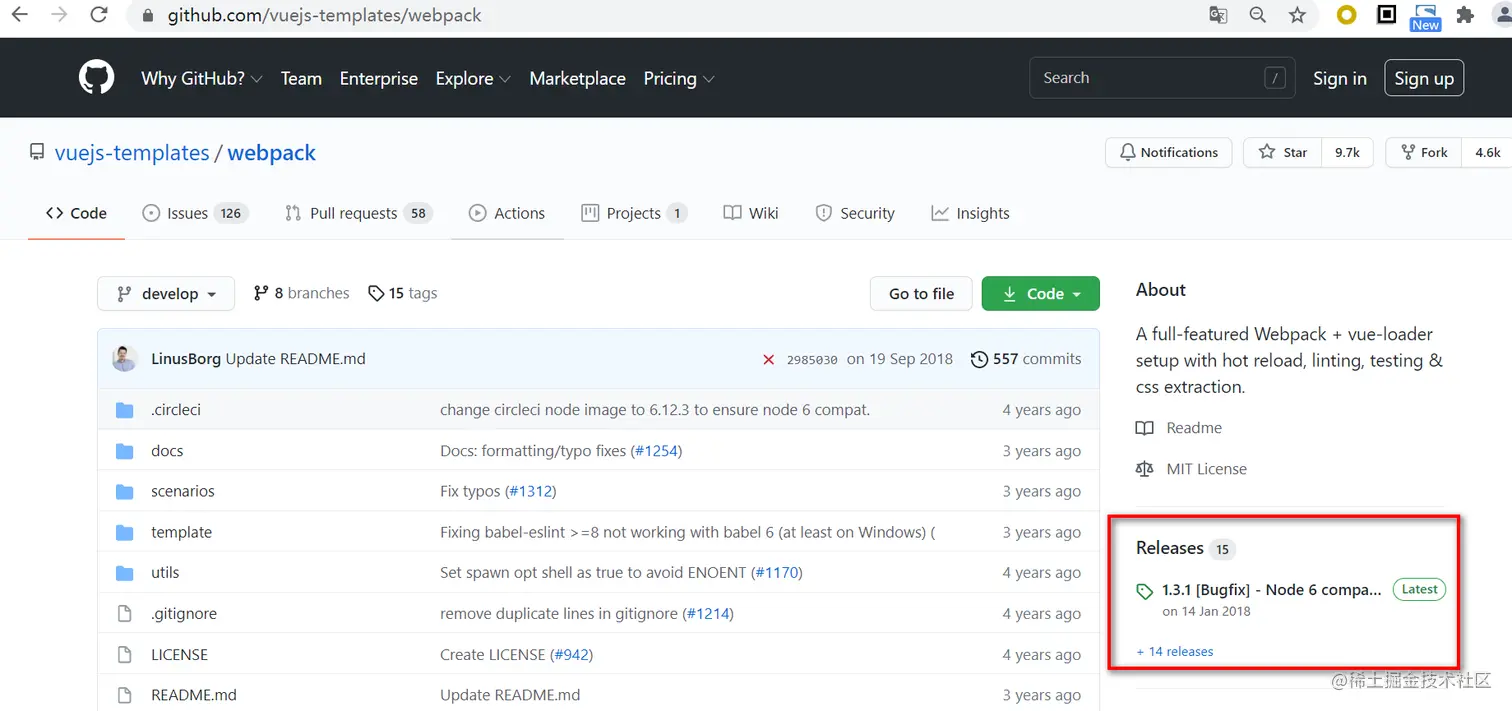
Task: Click the Sign in link
Action: click(1339, 78)
